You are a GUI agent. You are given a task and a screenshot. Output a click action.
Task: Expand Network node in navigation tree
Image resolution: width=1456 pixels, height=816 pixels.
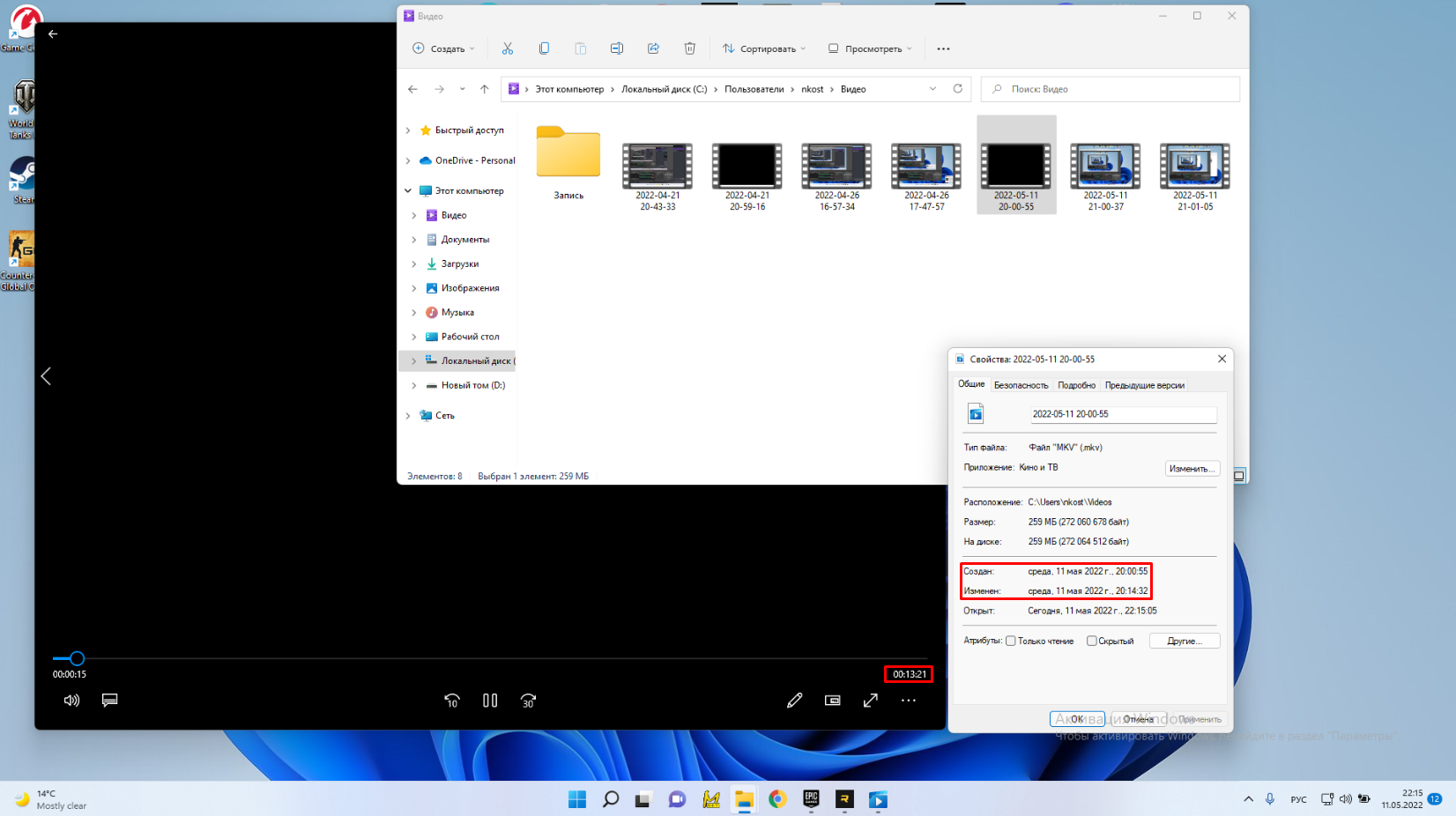pos(407,416)
